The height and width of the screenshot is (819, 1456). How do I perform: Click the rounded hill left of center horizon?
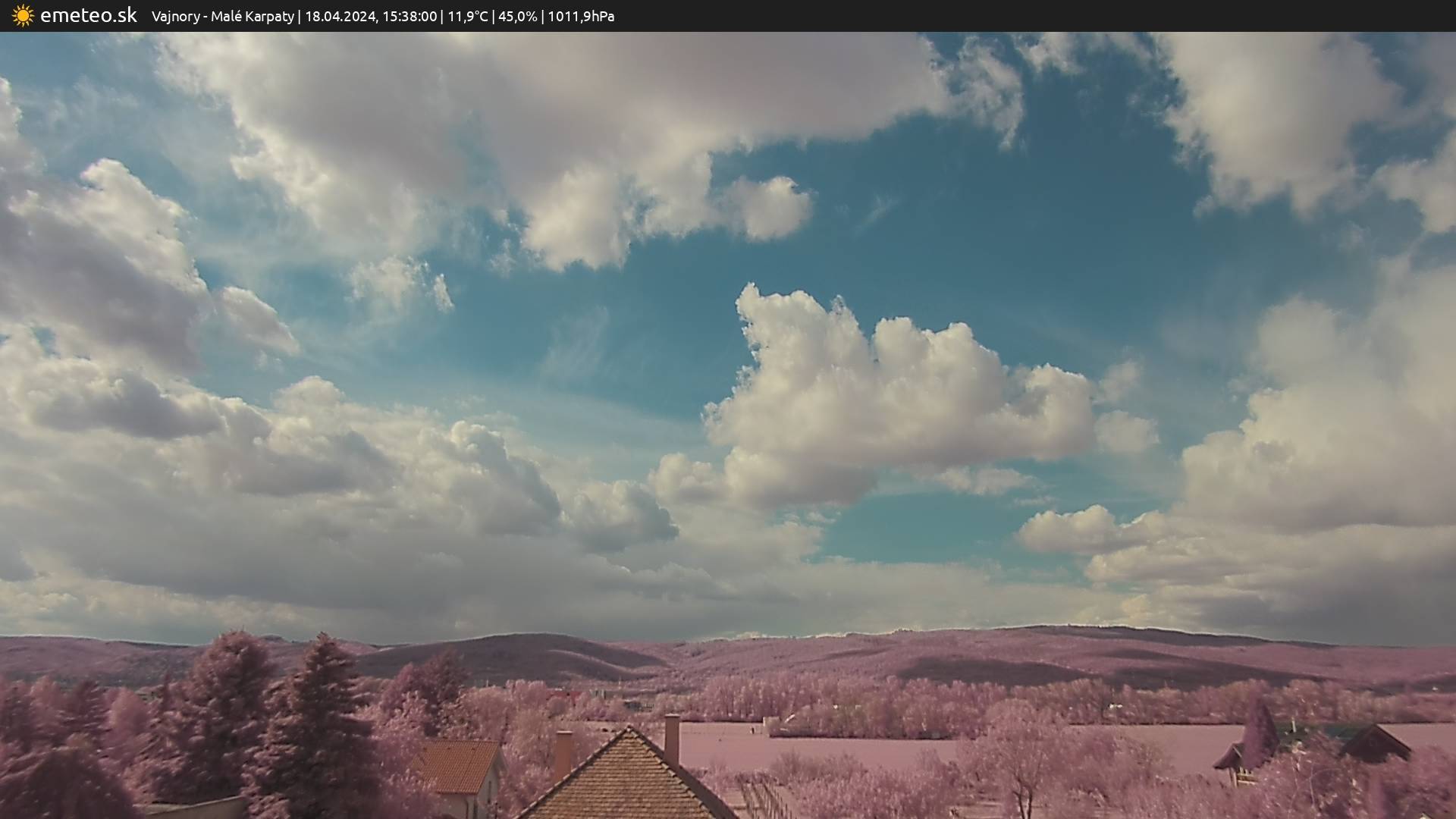click(x=523, y=652)
